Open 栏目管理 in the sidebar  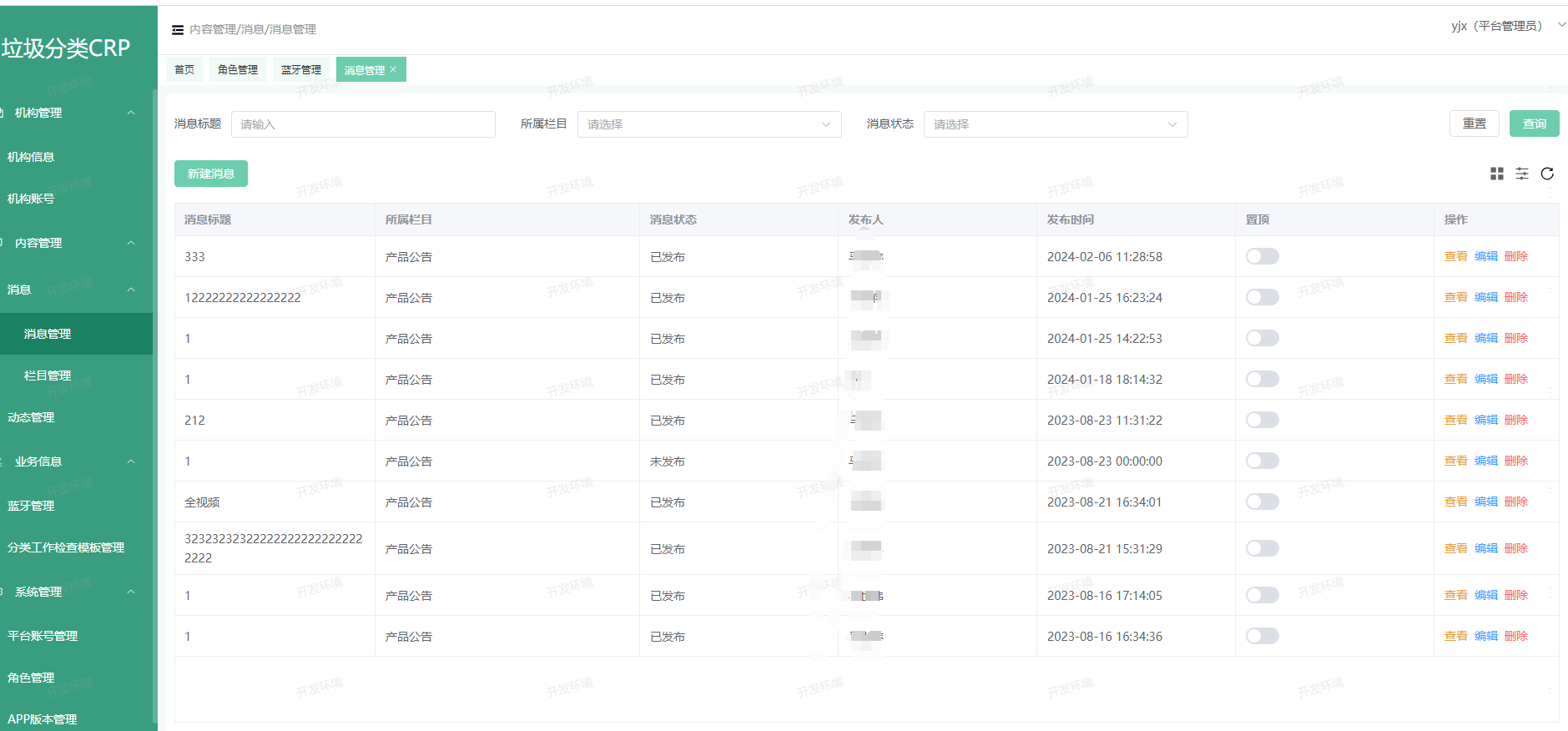click(x=48, y=376)
